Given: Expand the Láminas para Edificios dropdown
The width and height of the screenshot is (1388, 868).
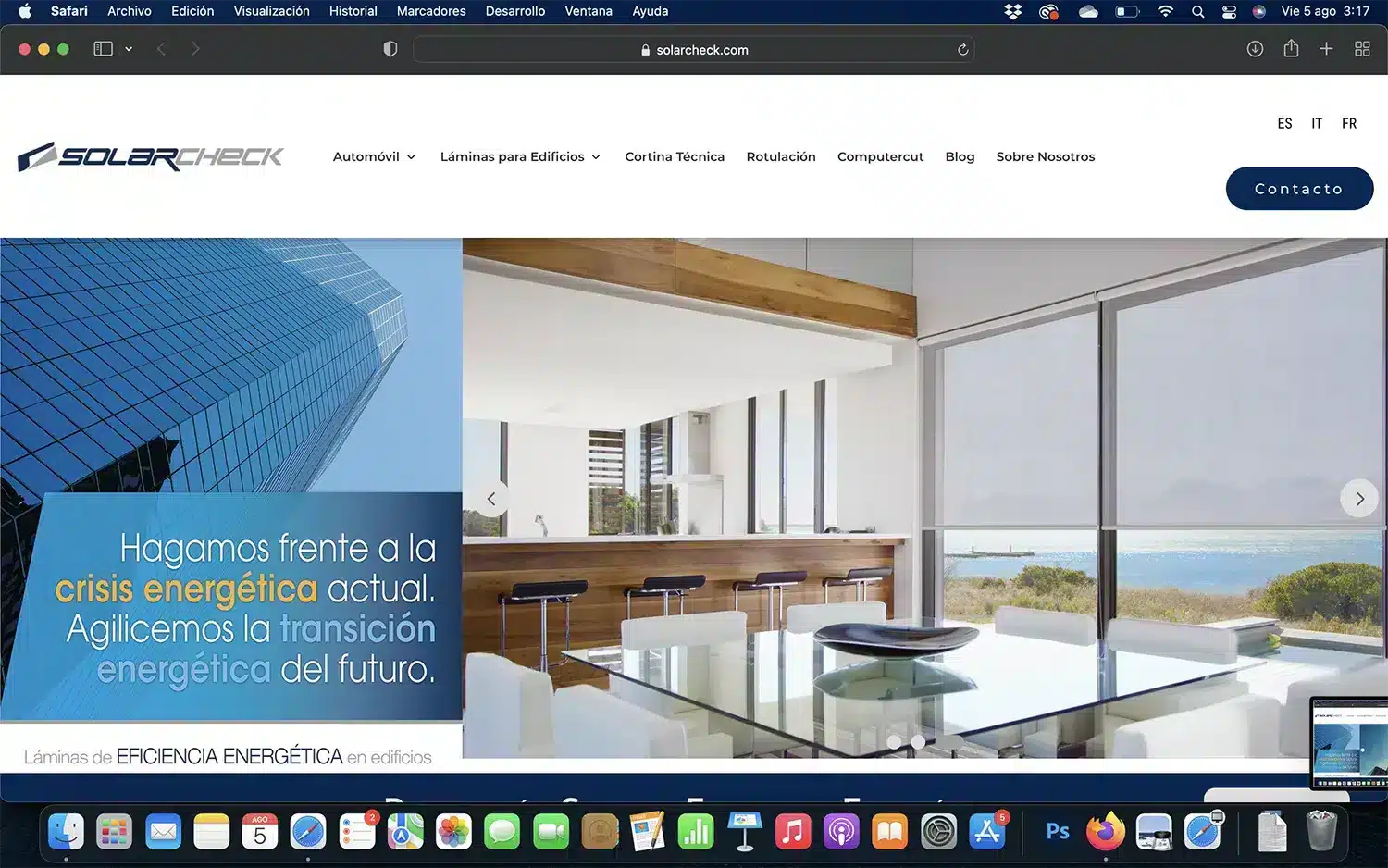Looking at the screenshot, I should 520,156.
